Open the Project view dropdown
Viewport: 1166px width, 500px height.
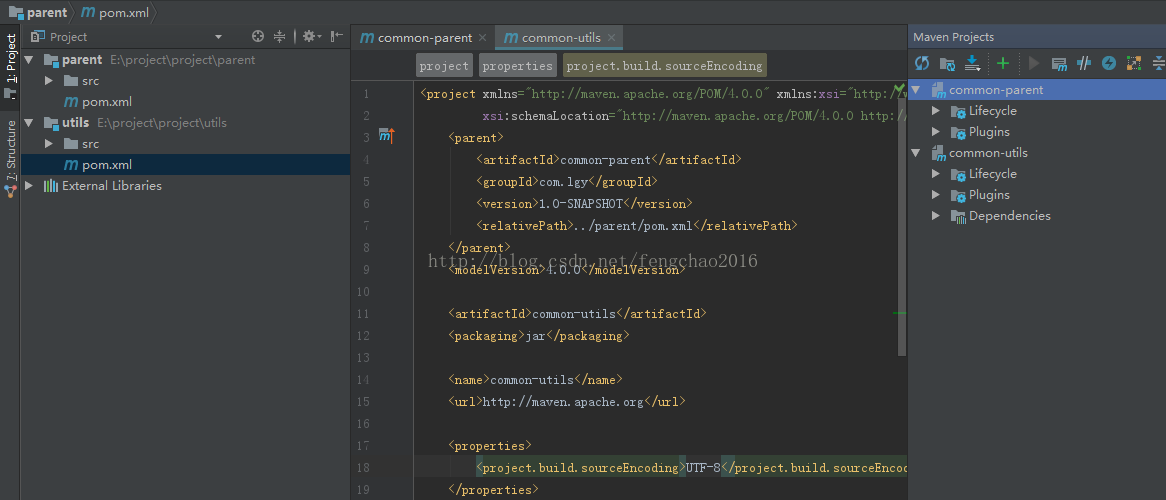pos(218,37)
